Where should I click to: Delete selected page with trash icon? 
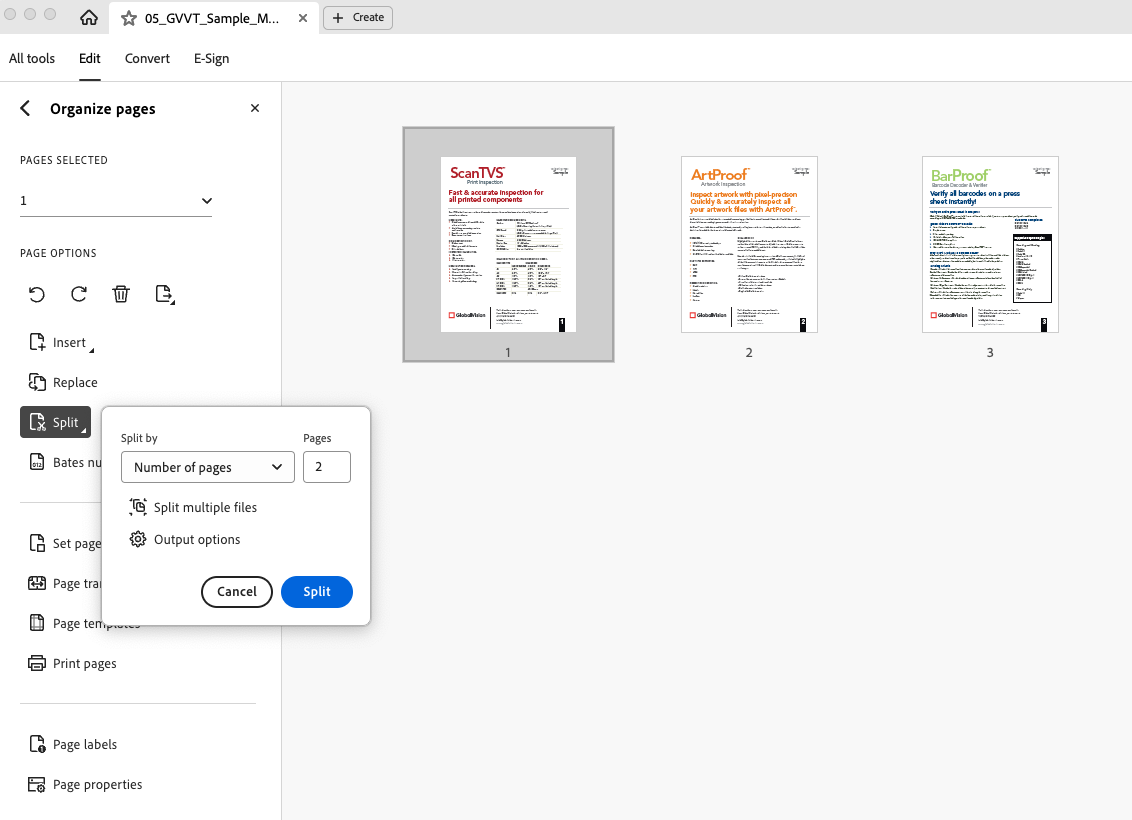[121, 294]
